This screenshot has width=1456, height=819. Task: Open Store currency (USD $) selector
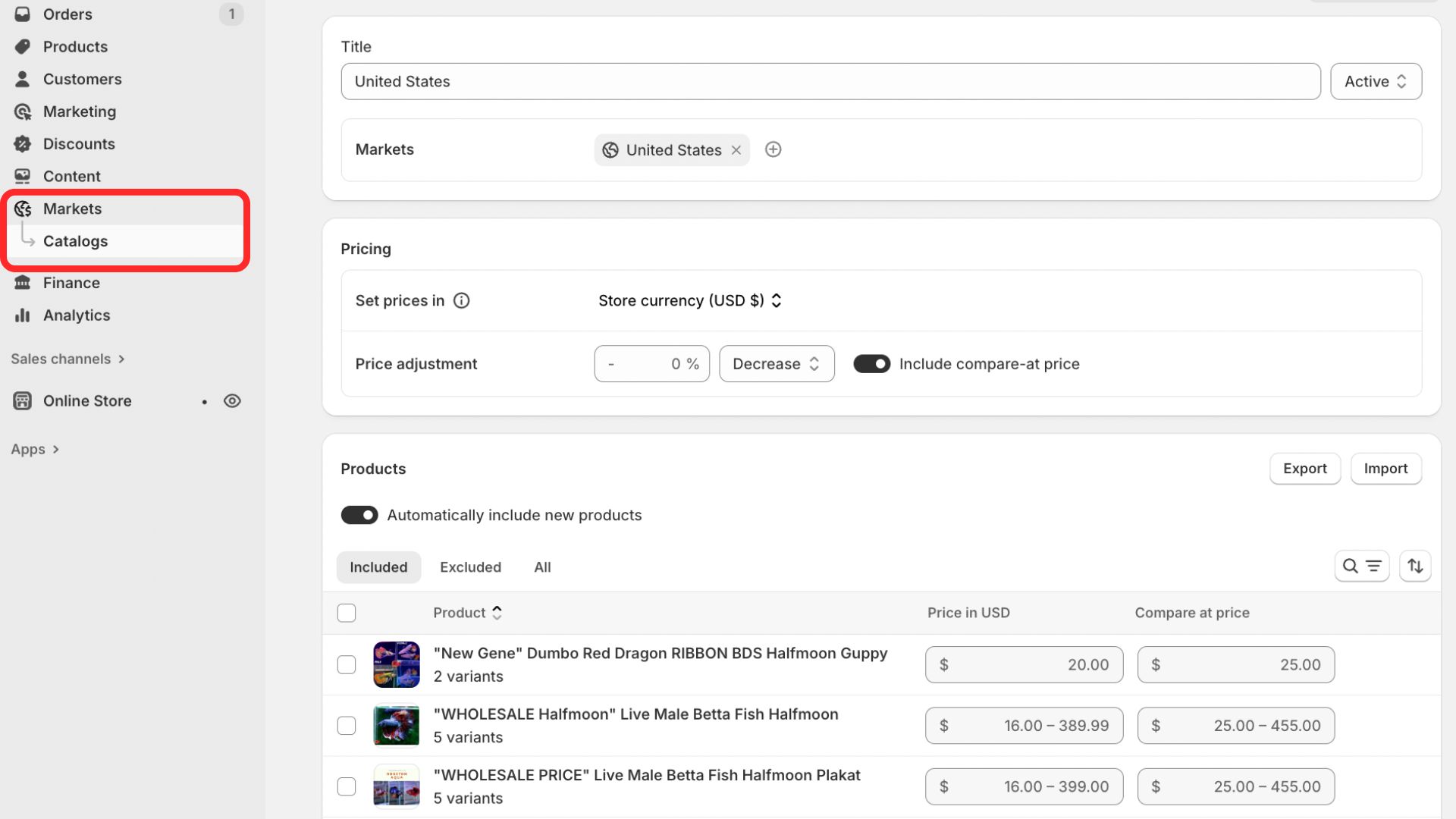[689, 301]
